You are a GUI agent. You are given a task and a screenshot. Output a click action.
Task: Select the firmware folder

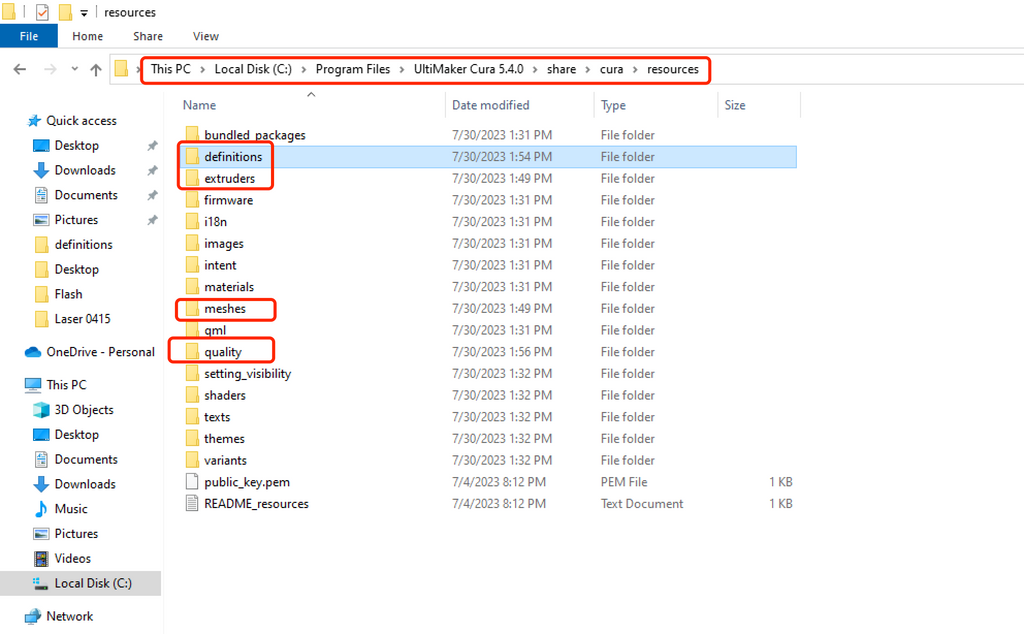pyautogui.click(x=228, y=200)
